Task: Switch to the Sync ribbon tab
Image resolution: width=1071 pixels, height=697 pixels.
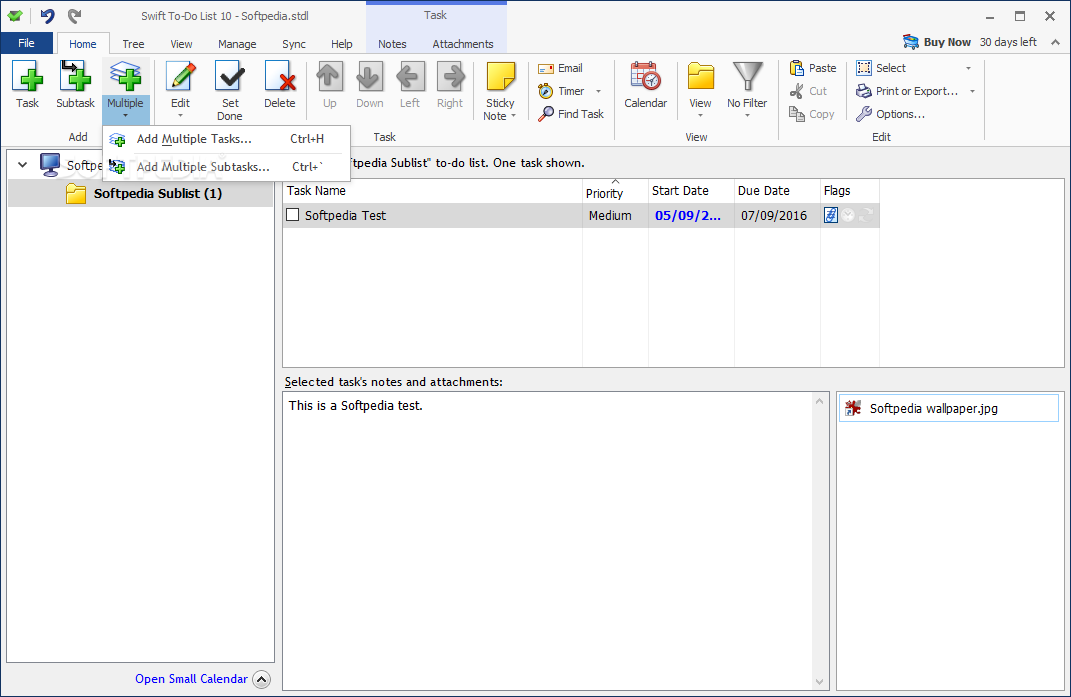Action: pos(294,44)
